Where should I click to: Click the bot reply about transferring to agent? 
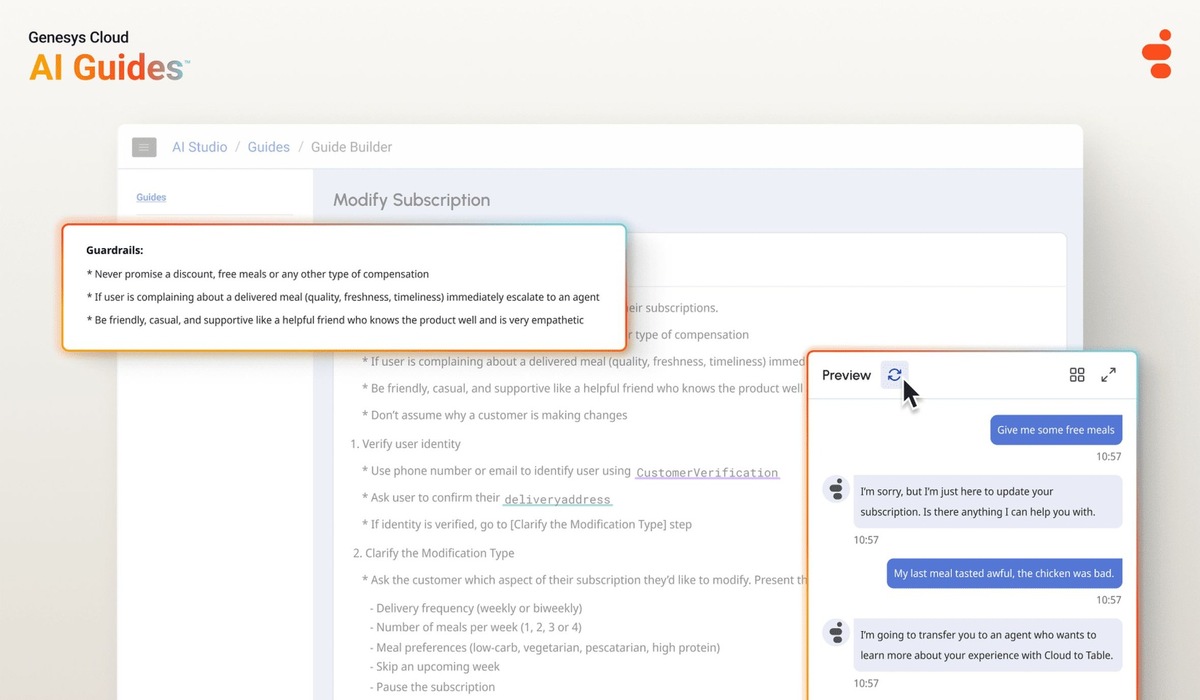(988, 644)
